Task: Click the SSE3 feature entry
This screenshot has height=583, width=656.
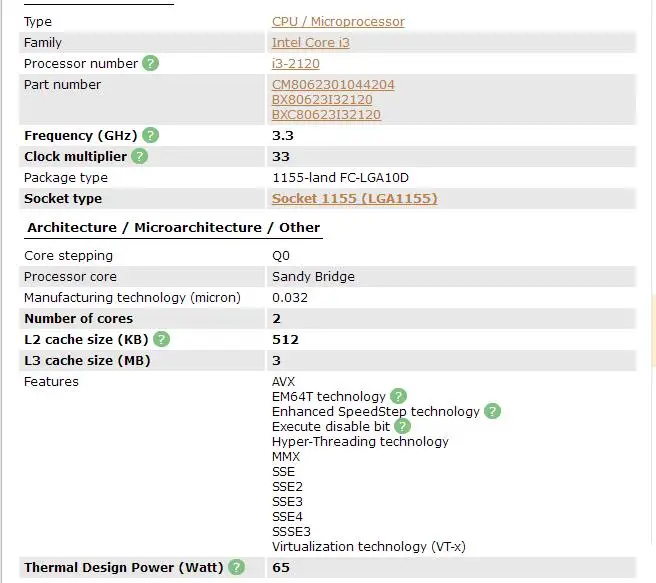Action: 287,501
